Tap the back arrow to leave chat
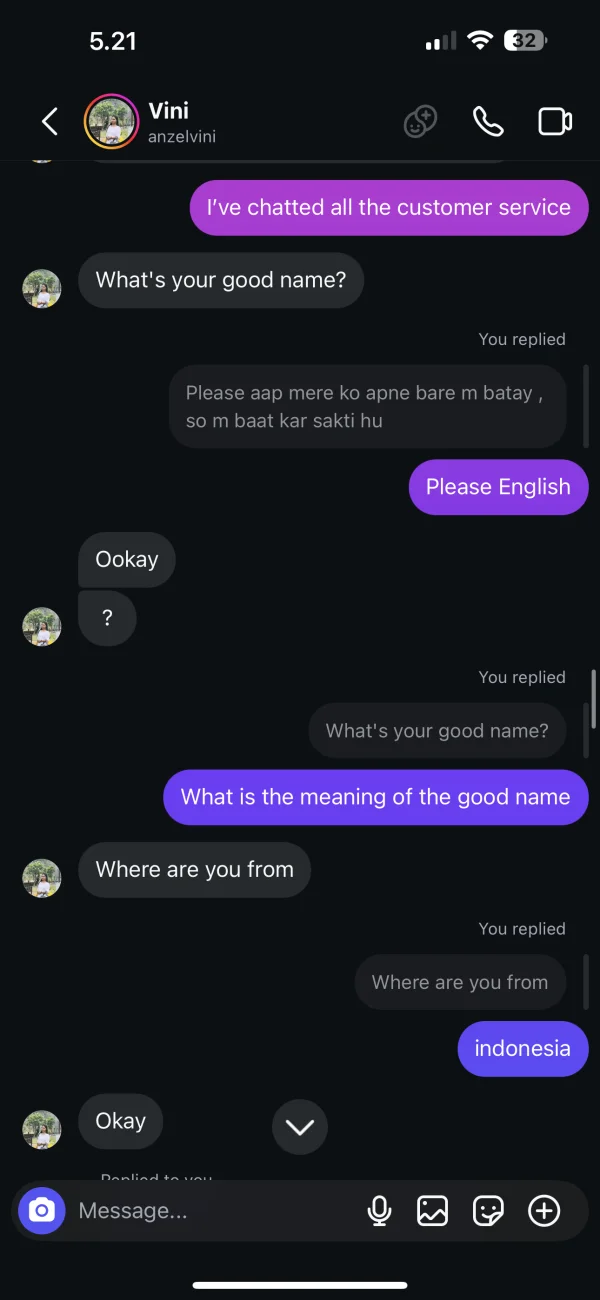The image size is (600, 1300). pos(49,122)
